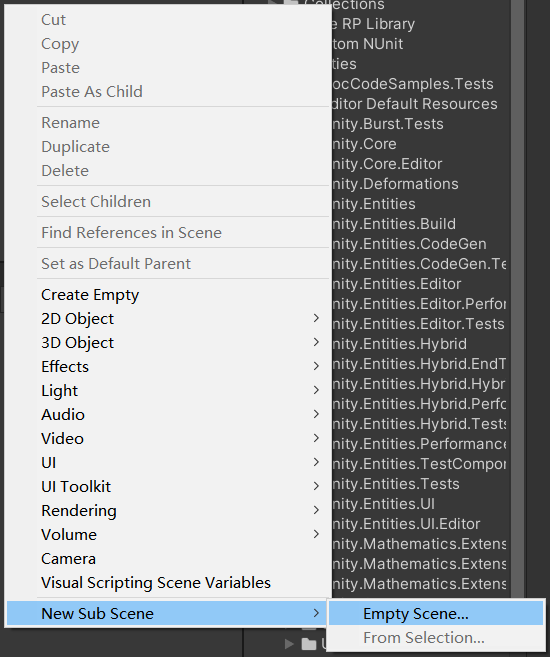Highlight the New Sub Scene entry
Screen dimensions: 550x657
(167, 613)
